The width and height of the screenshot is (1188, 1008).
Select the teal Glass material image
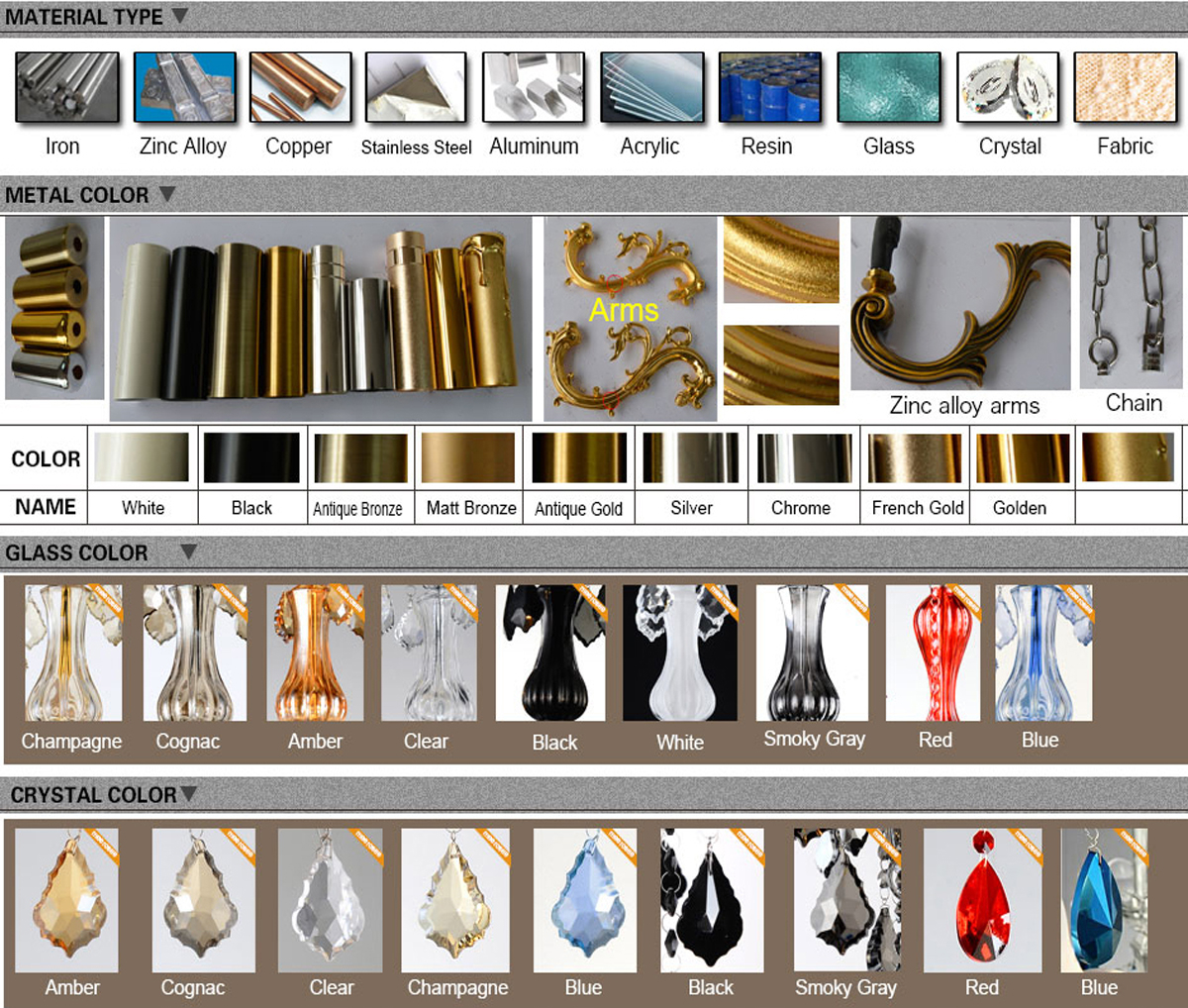tap(888, 88)
